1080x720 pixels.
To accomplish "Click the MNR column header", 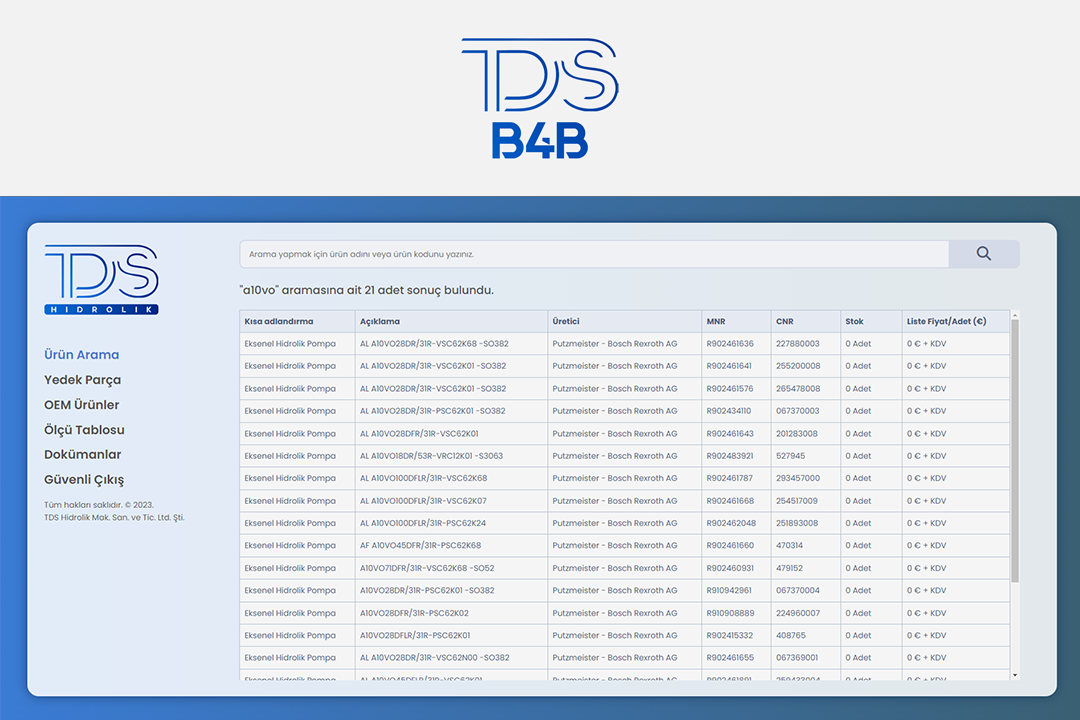I will 716,322.
